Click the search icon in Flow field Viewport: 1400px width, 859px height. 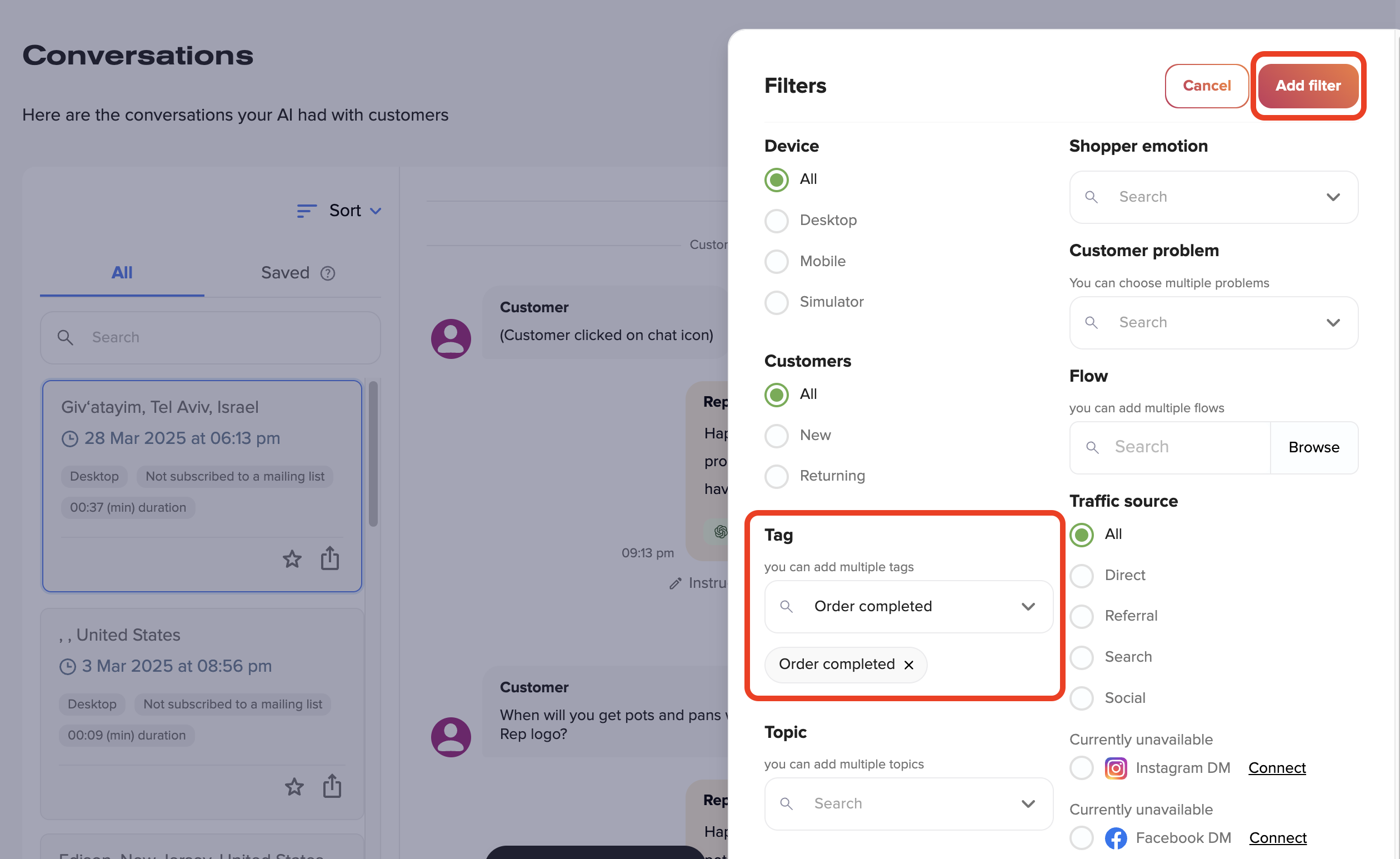coord(1092,448)
